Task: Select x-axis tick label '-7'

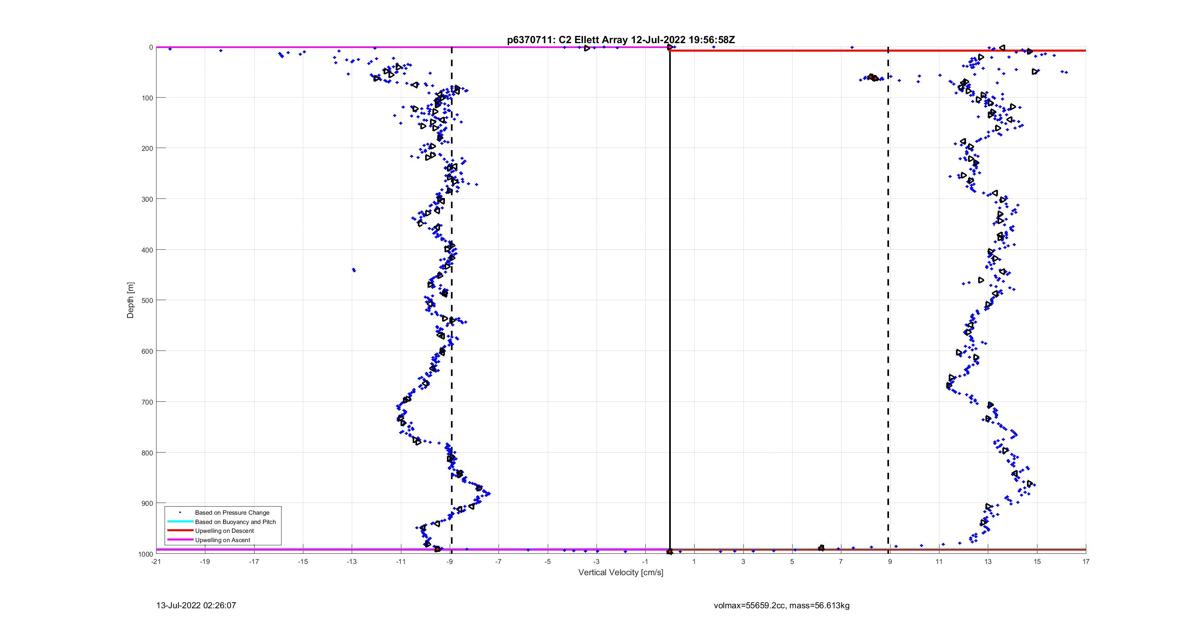Action: coord(499,561)
